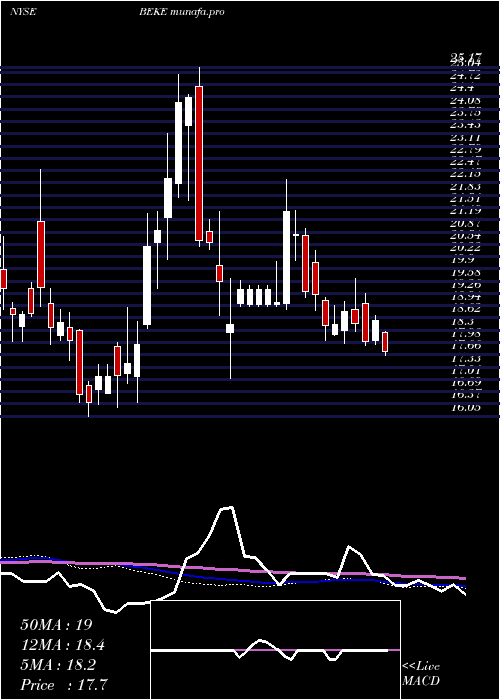
Task: Click the 23.11 price axis label
Action: 466,138
